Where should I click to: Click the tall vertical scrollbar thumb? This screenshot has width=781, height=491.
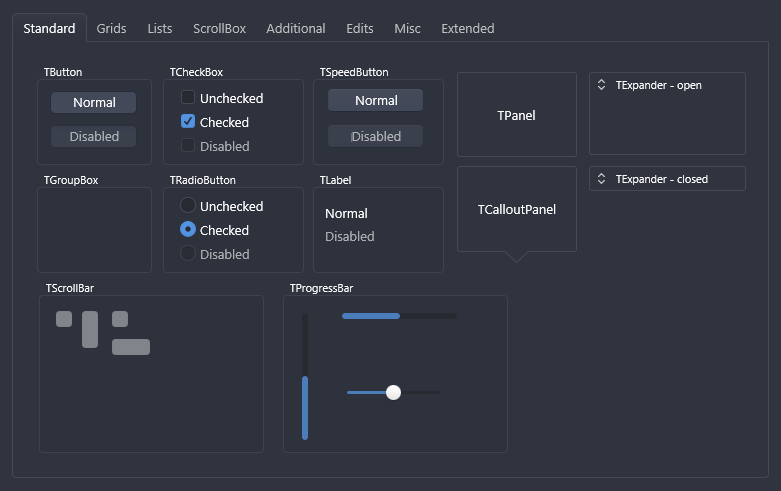[x=90, y=329]
